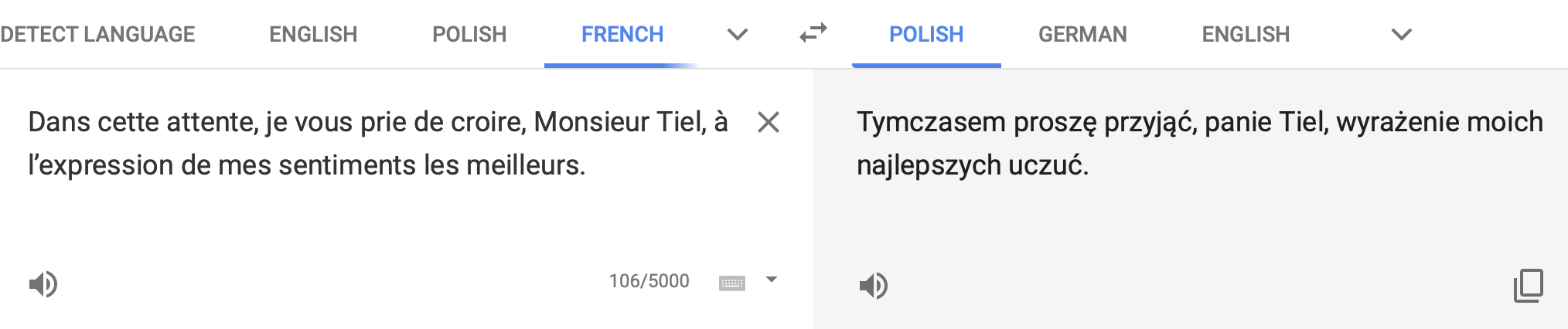Choose Polish as source language

click(x=469, y=34)
